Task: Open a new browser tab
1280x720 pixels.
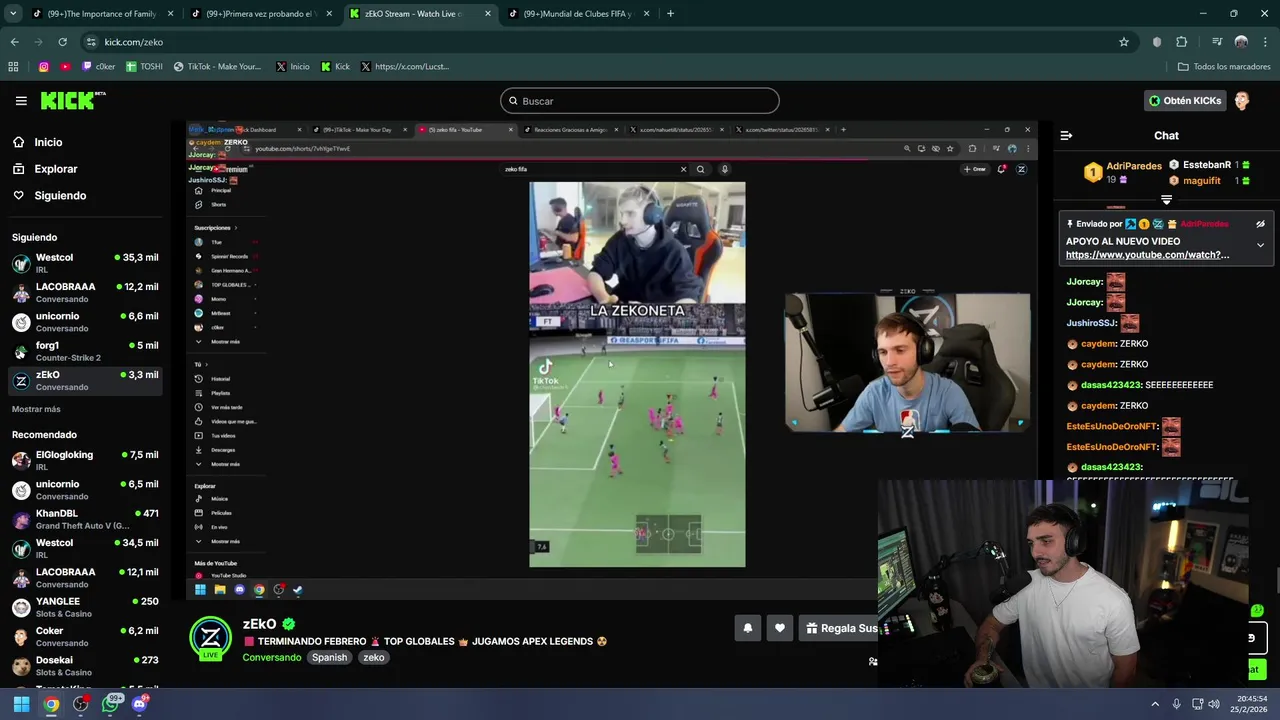Action: 670,14
